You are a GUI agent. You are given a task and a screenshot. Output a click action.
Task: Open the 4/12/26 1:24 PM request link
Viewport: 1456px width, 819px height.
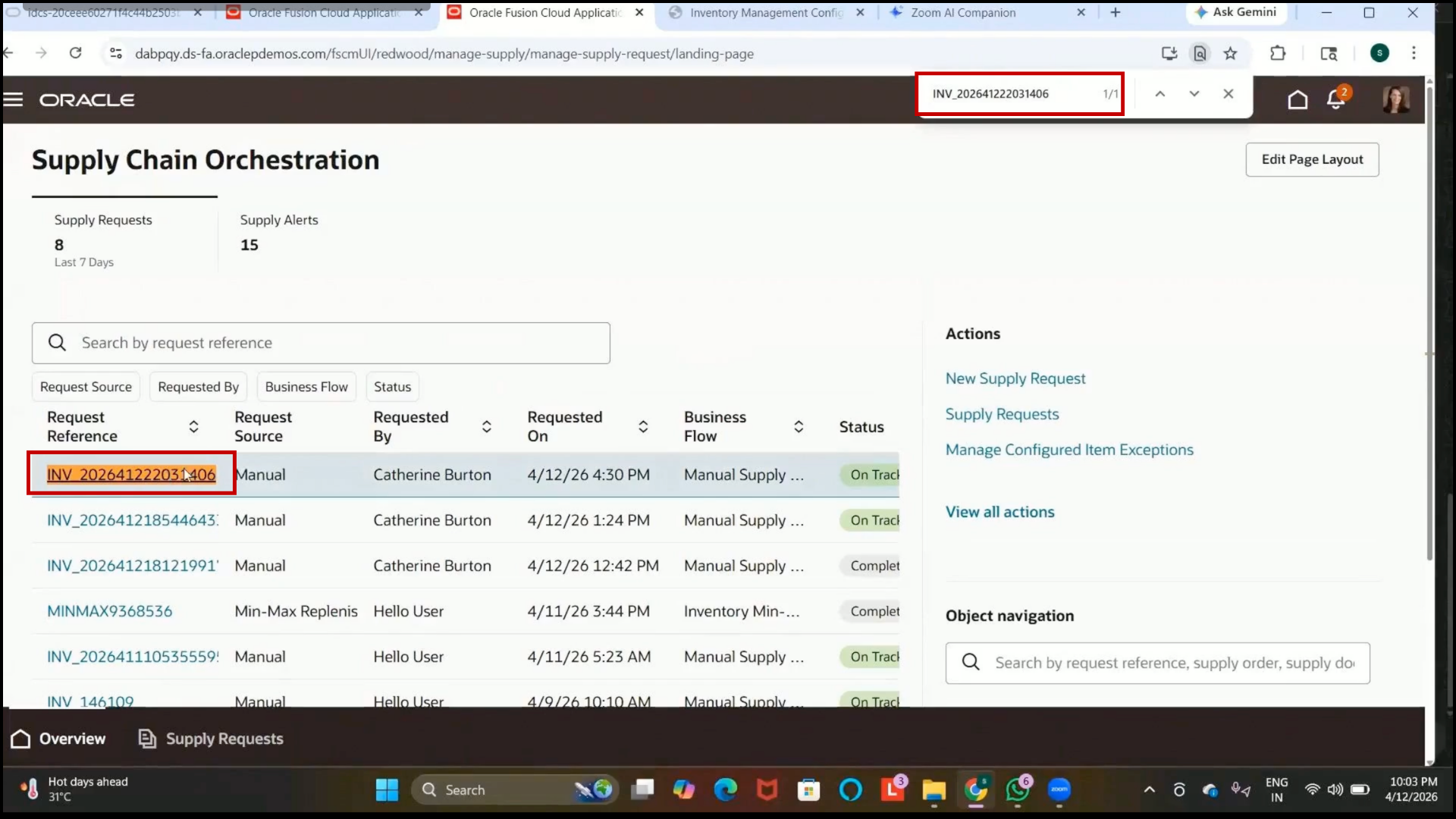coord(133,520)
